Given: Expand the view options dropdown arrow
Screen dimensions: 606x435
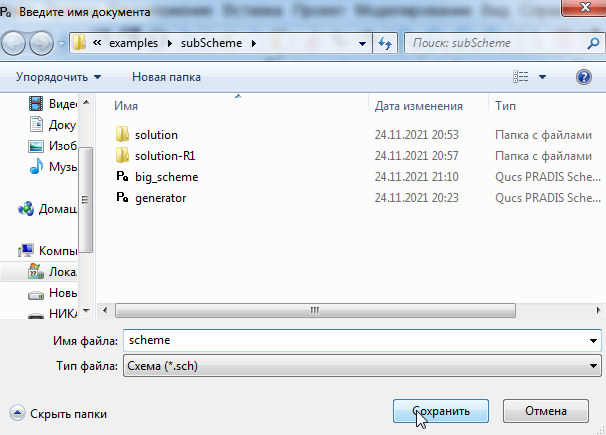Looking at the screenshot, I should [x=543, y=77].
